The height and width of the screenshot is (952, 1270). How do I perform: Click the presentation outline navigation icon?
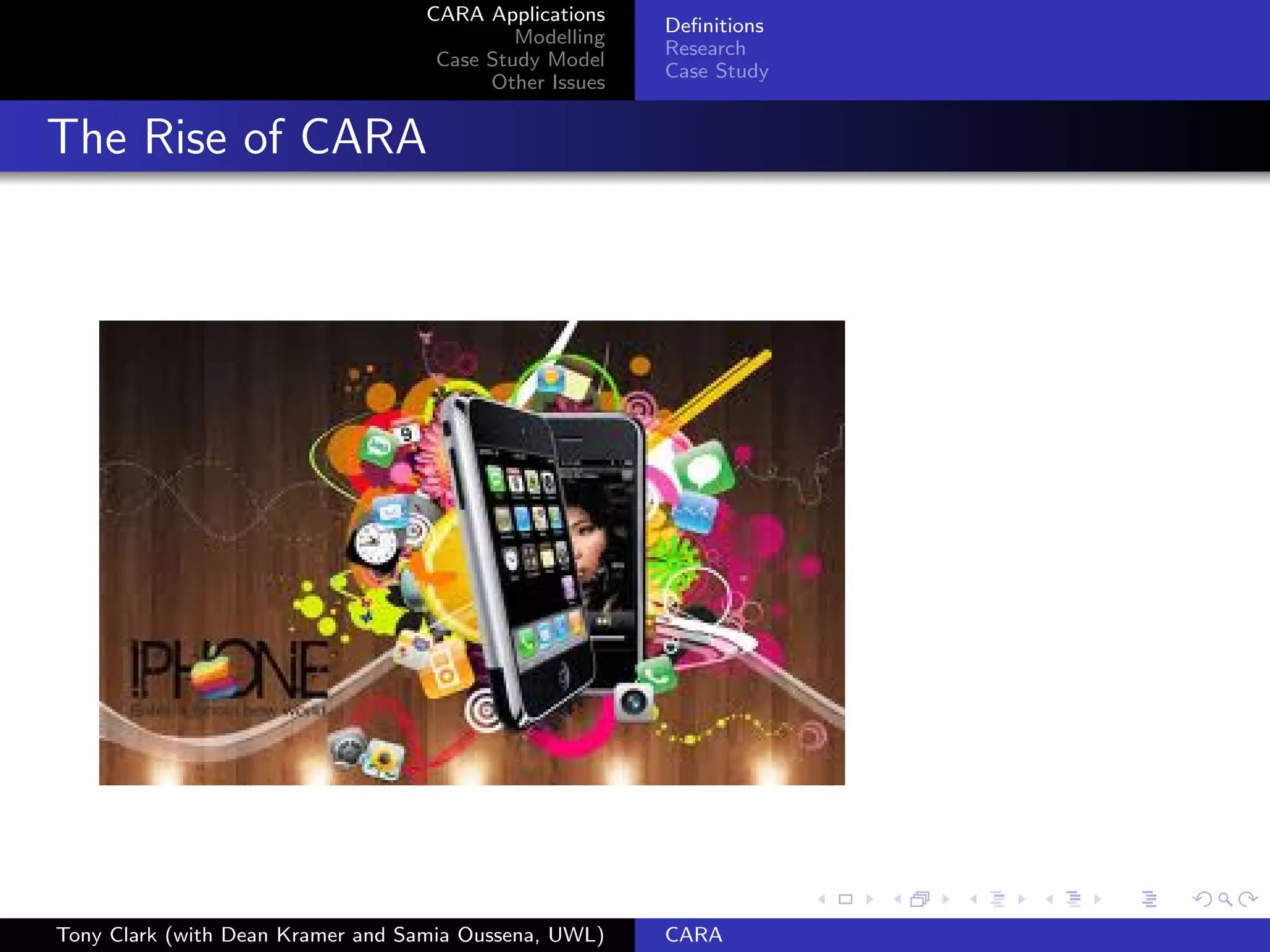click(1149, 899)
